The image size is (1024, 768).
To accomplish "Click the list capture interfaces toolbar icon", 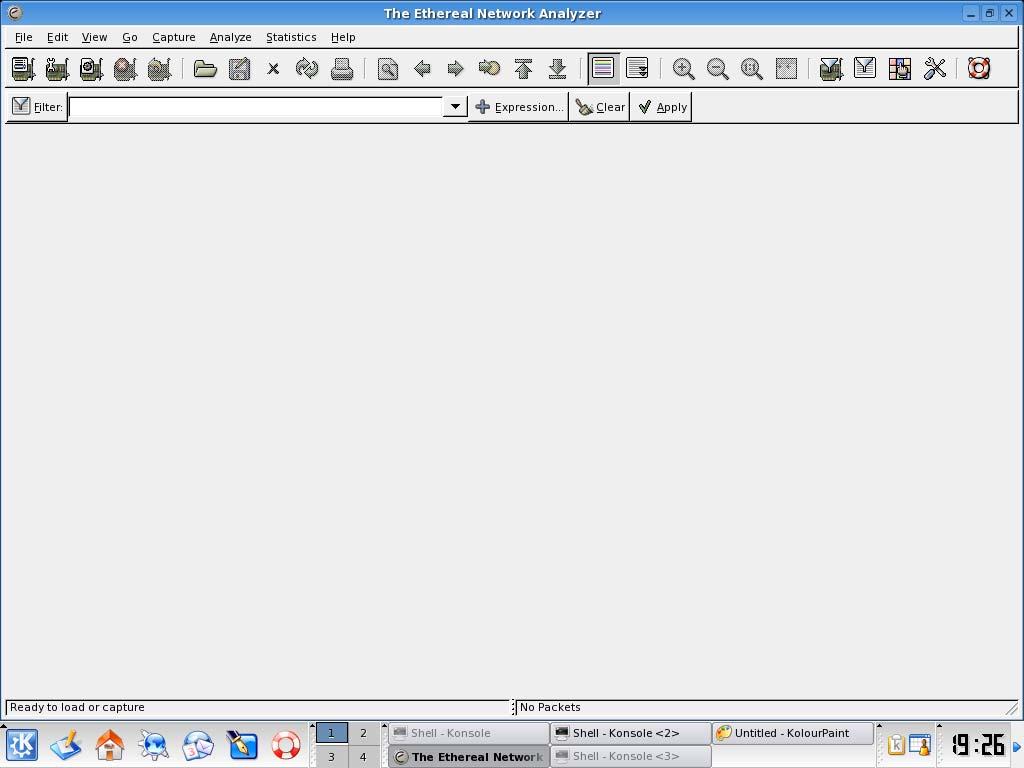I will tap(24, 69).
